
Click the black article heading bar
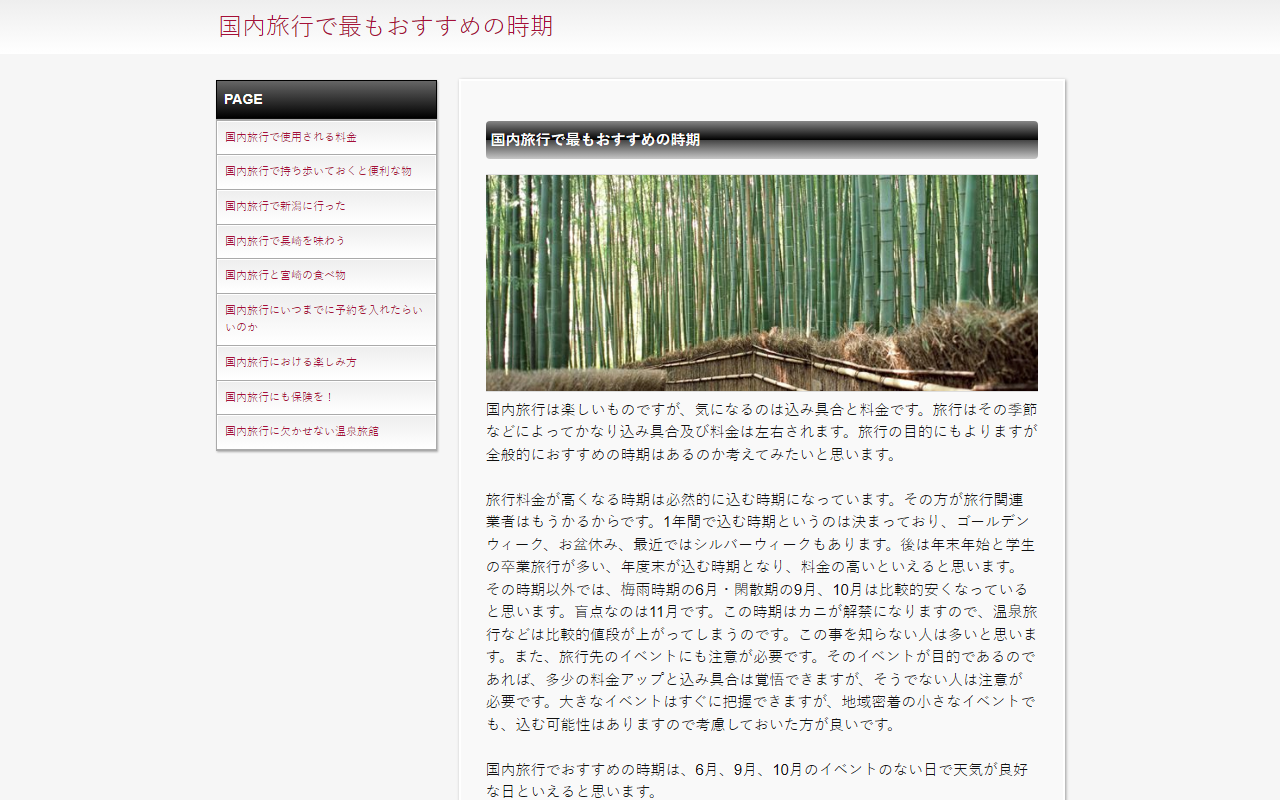762,140
